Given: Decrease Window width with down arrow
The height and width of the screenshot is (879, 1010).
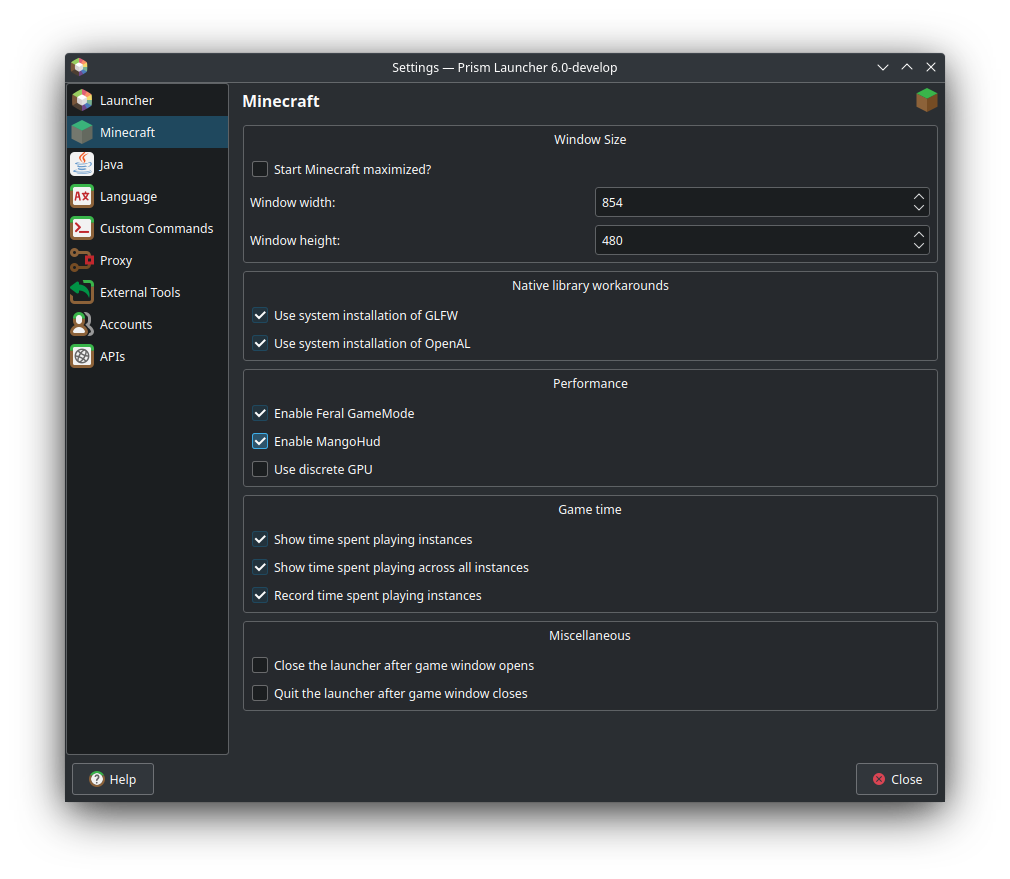Looking at the screenshot, I should [x=919, y=207].
